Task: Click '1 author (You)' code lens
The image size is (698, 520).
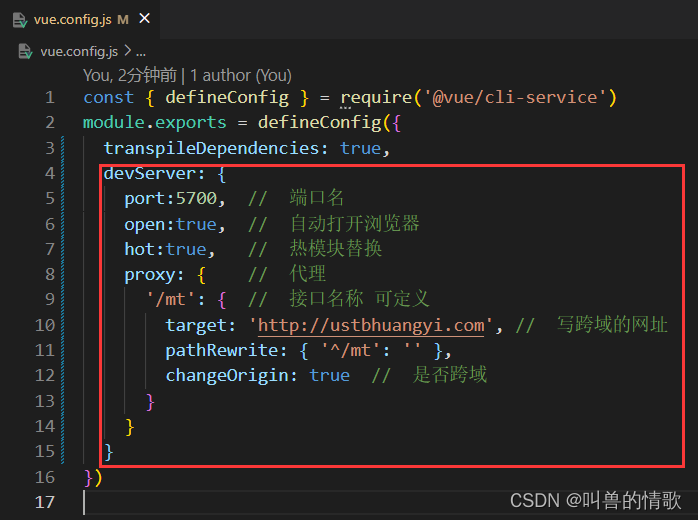Action: point(241,75)
